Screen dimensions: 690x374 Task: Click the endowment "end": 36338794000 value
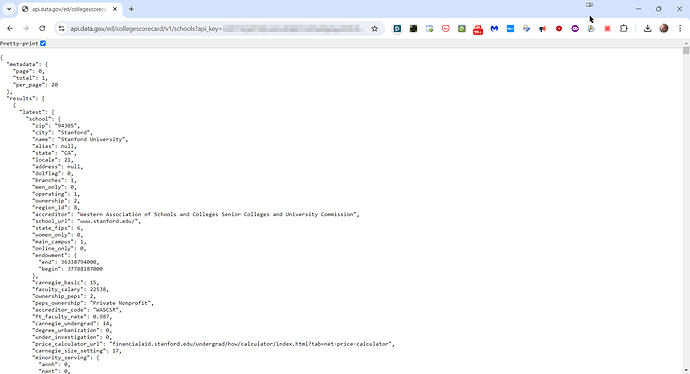click(79, 262)
